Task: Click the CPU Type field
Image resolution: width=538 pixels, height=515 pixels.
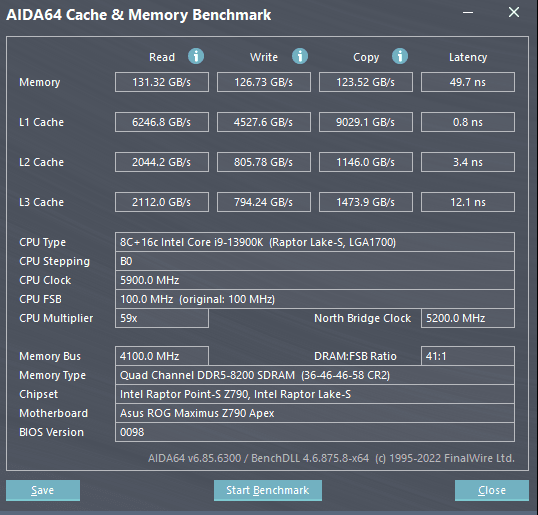Action: pyautogui.click(x=315, y=242)
